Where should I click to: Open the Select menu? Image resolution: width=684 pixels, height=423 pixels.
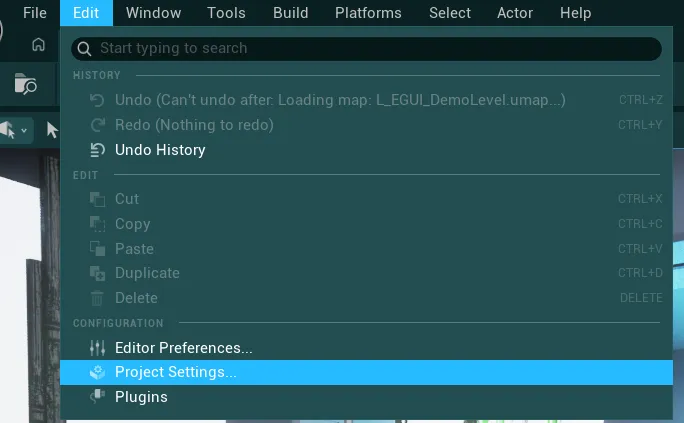(450, 13)
